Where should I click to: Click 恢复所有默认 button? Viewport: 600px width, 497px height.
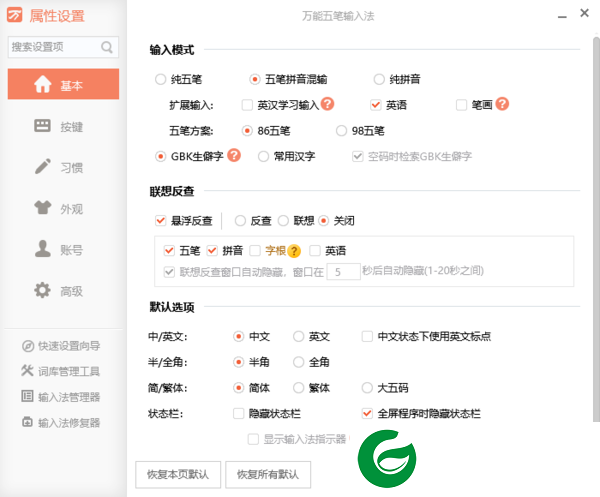[268, 474]
